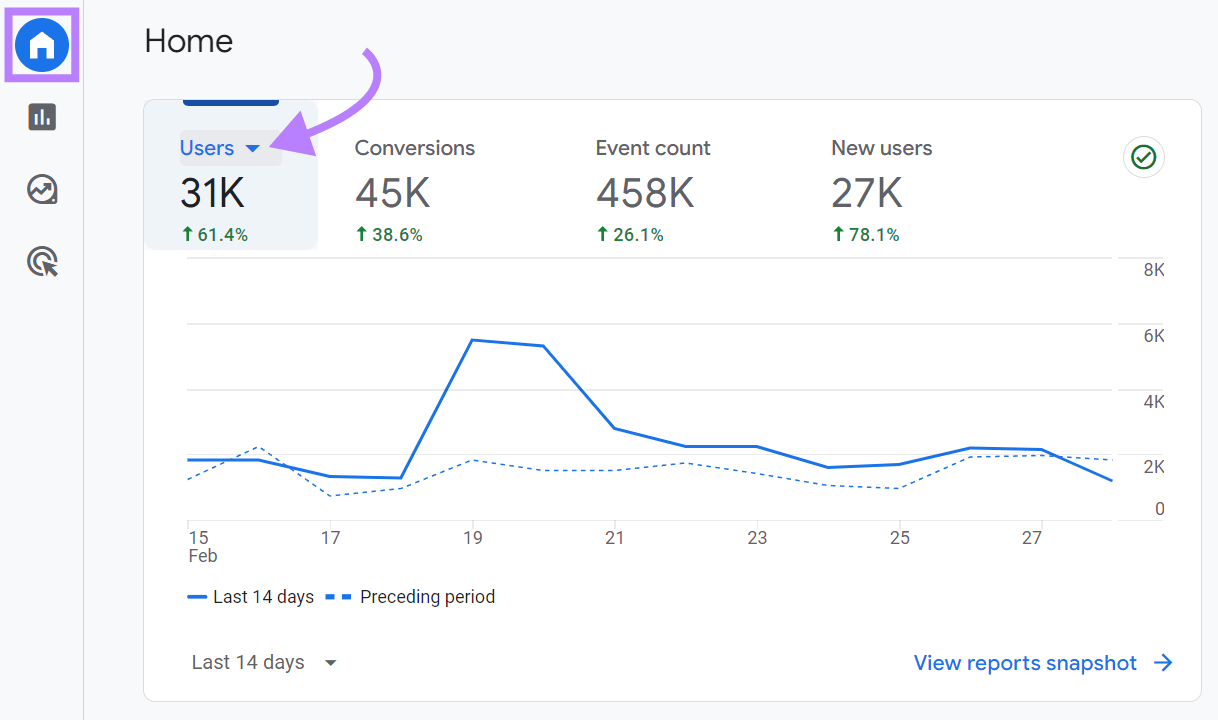Select the highlighted Home icon with purple border
The height and width of the screenshot is (720, 1218).
coord(41,45)
